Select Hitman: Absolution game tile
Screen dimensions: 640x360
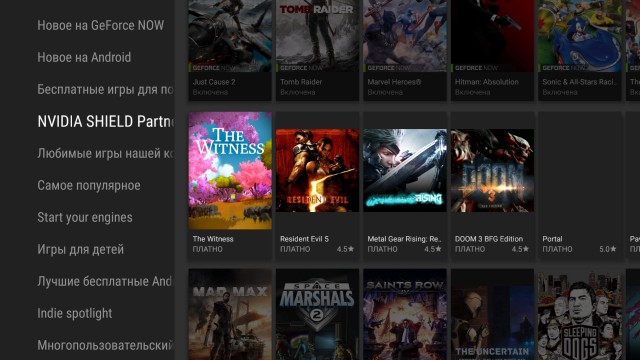(492, 50)
